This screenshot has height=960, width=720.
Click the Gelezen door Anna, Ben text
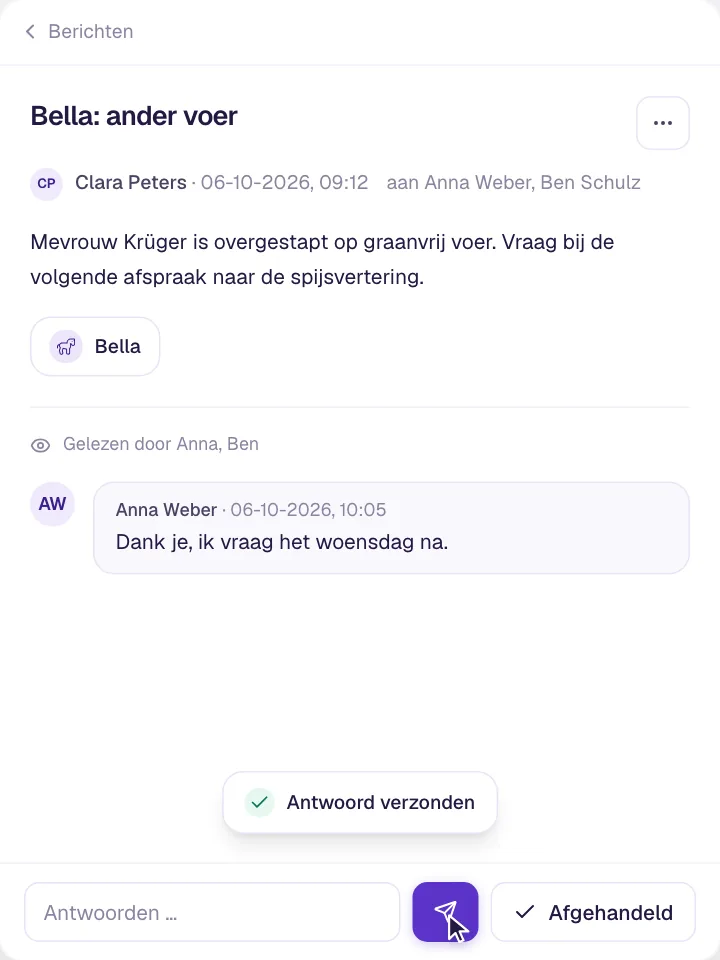click(x=160, y=444)
